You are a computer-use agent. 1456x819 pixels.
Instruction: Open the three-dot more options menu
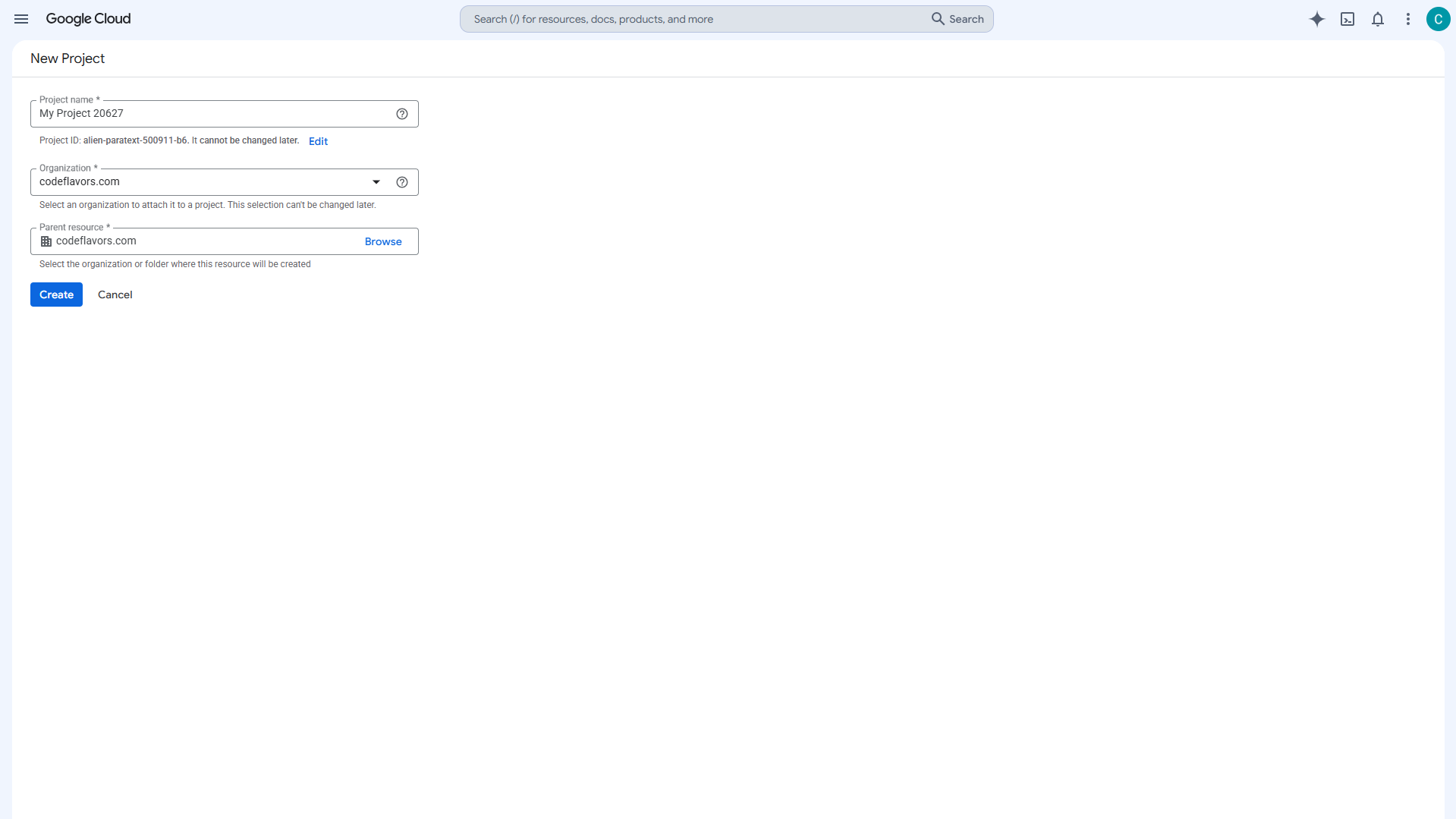tap(1408, 19)
